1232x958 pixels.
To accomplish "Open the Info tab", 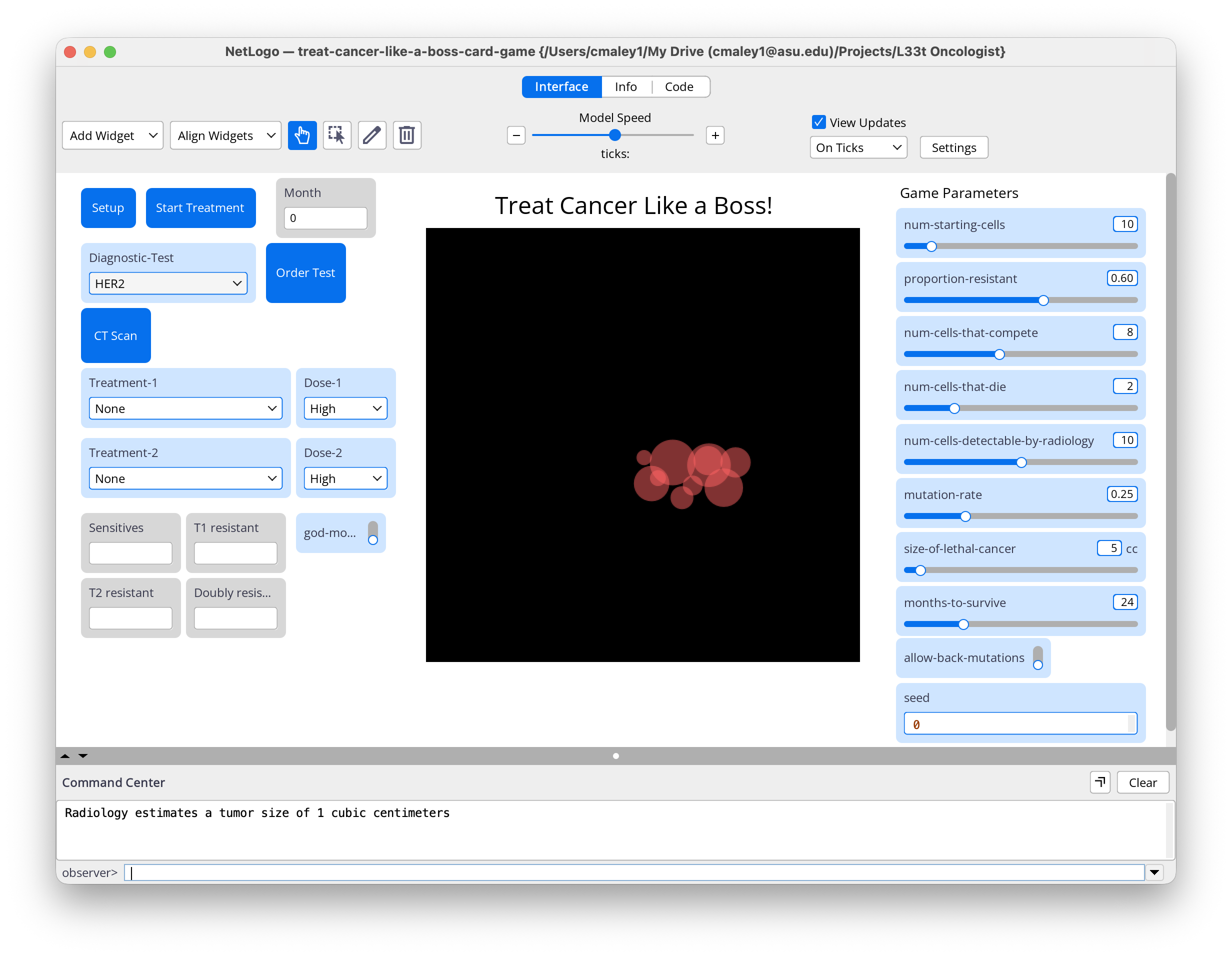I will pos(625,86).
